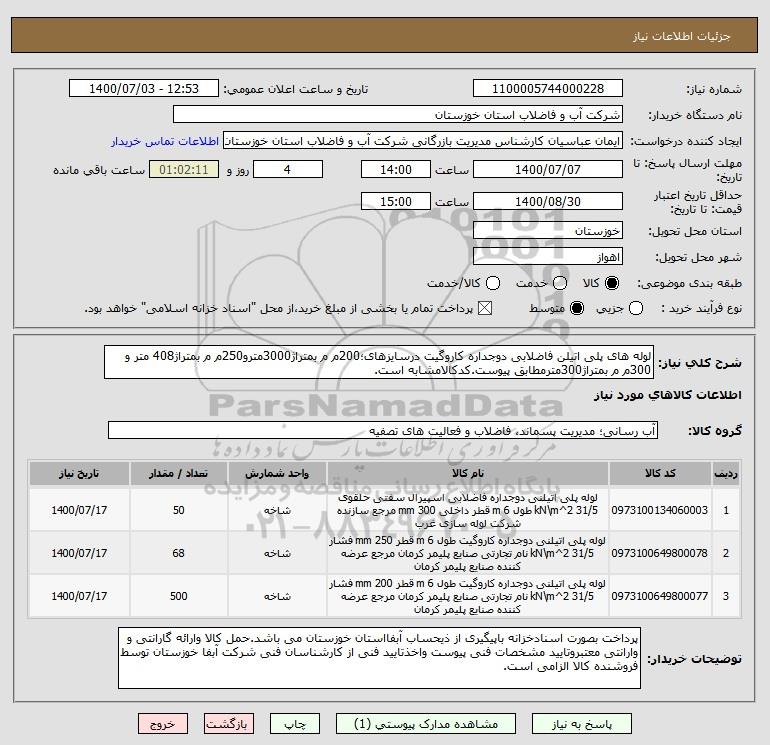Click the توضیحات خریدار notes box
The height and width of the screenshot is (745, 770).
379,658
